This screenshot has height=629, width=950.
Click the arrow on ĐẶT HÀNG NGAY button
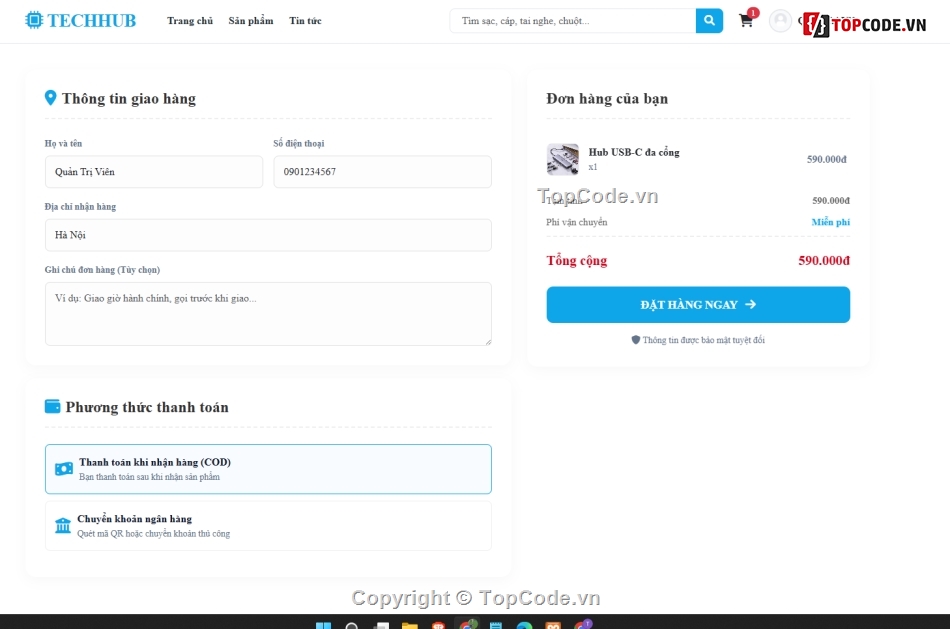[751, 304]
